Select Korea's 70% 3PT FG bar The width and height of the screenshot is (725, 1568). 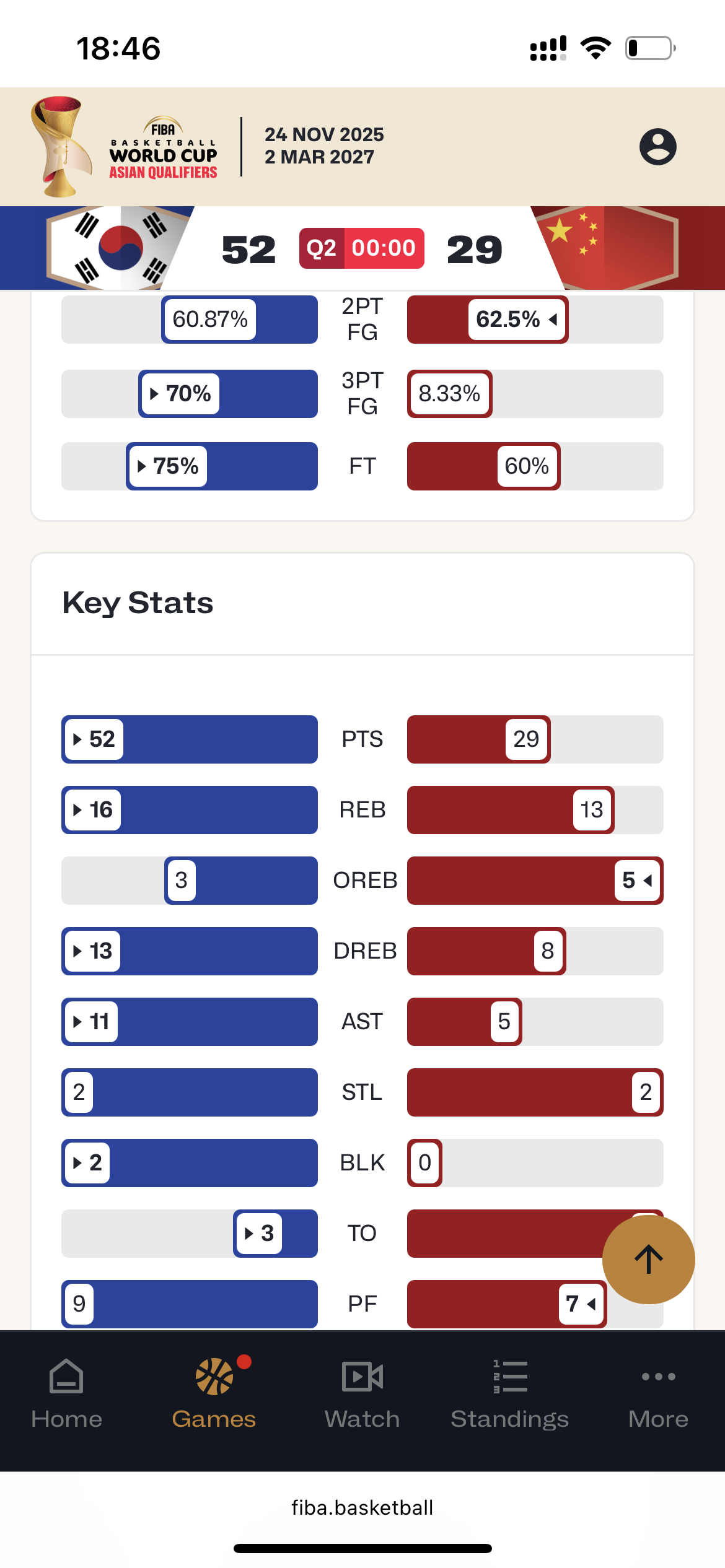point(228,394)
